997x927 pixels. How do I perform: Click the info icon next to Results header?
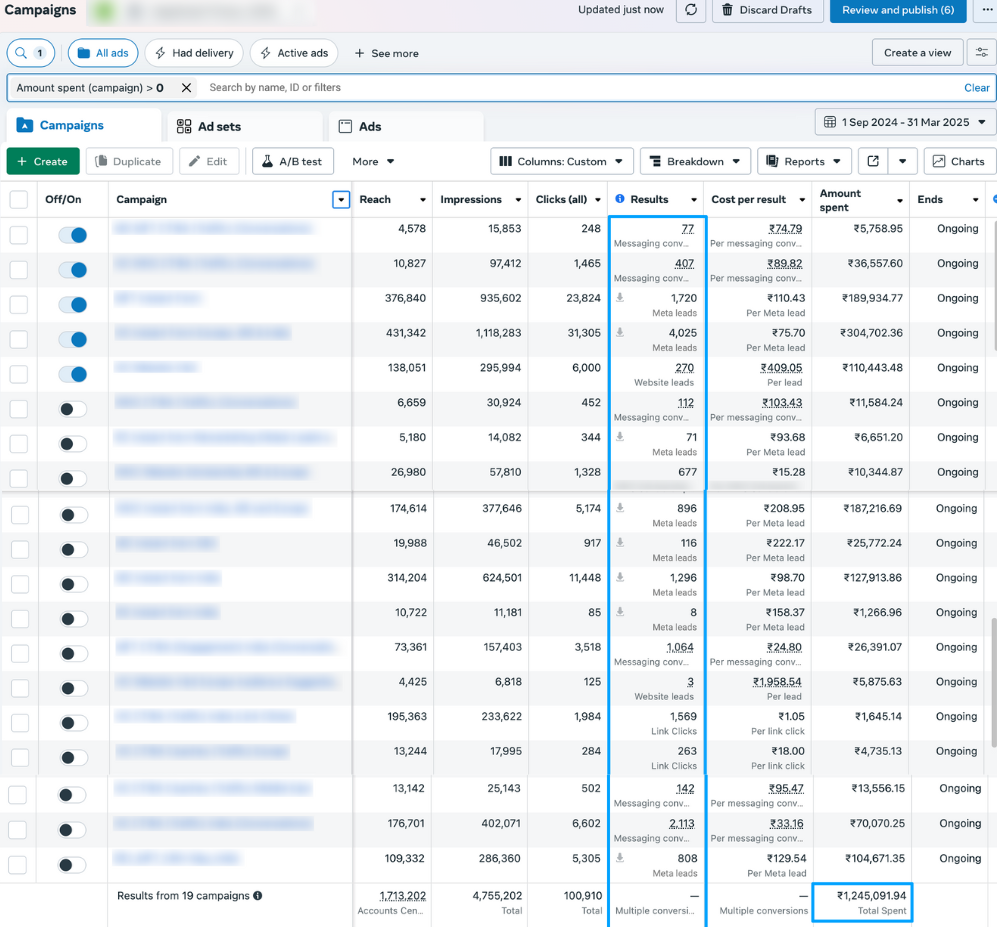point(620,199)
